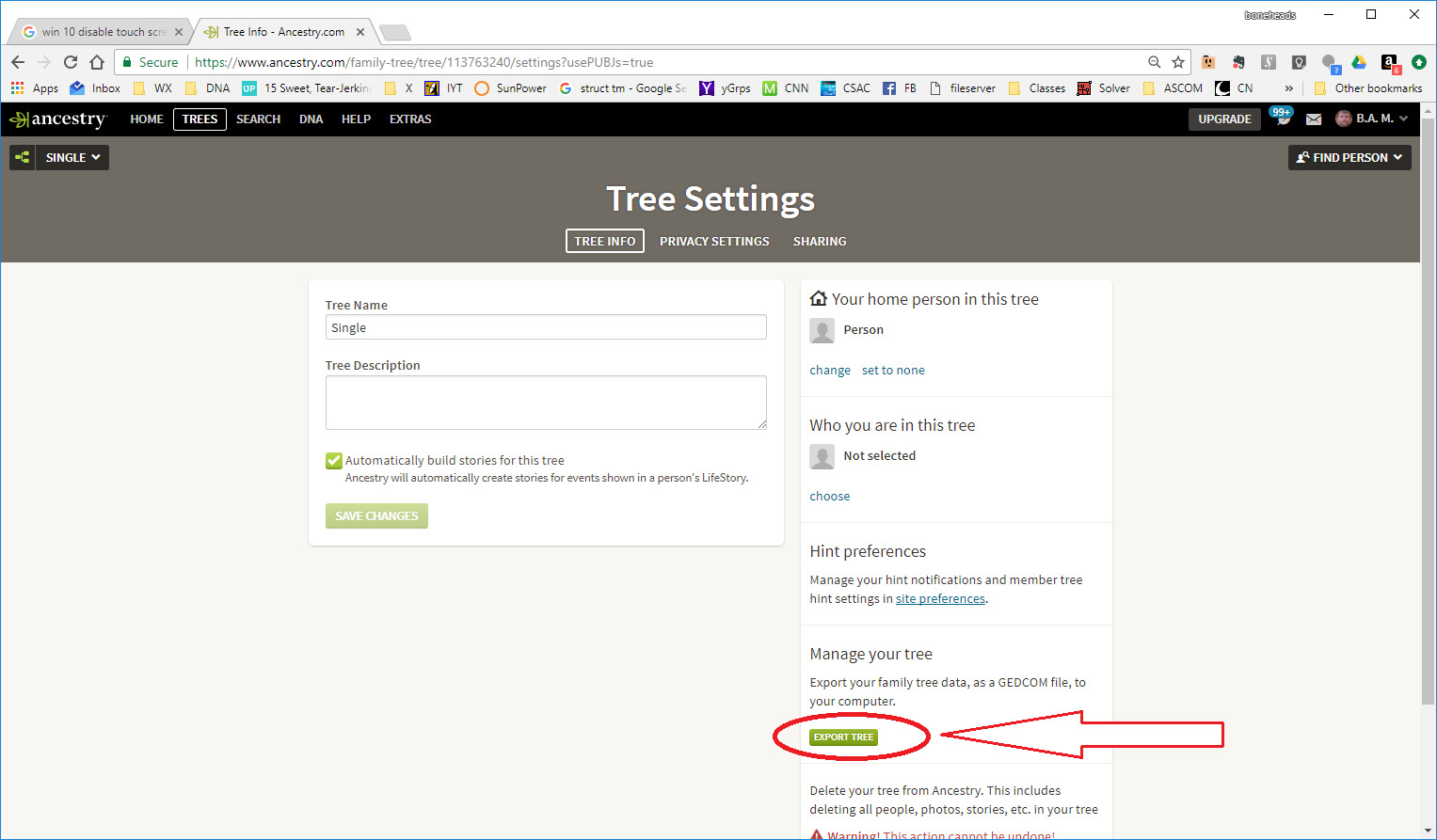The height and width of the screenshot is (840, 1437).
Task: Switch to the SHARING tab
Action: (x=820, y=242)
